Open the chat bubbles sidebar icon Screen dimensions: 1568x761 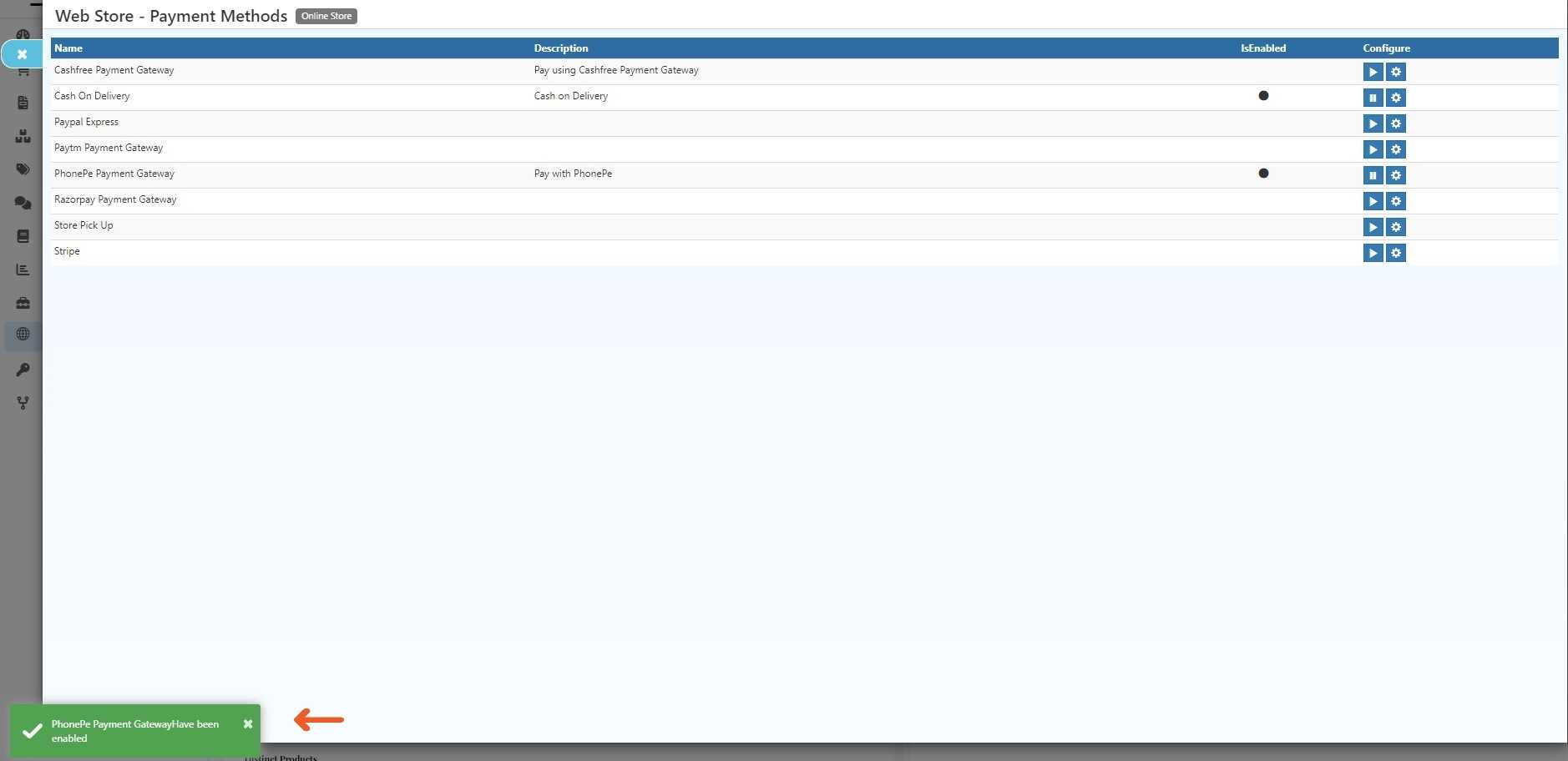click(23, 203)
